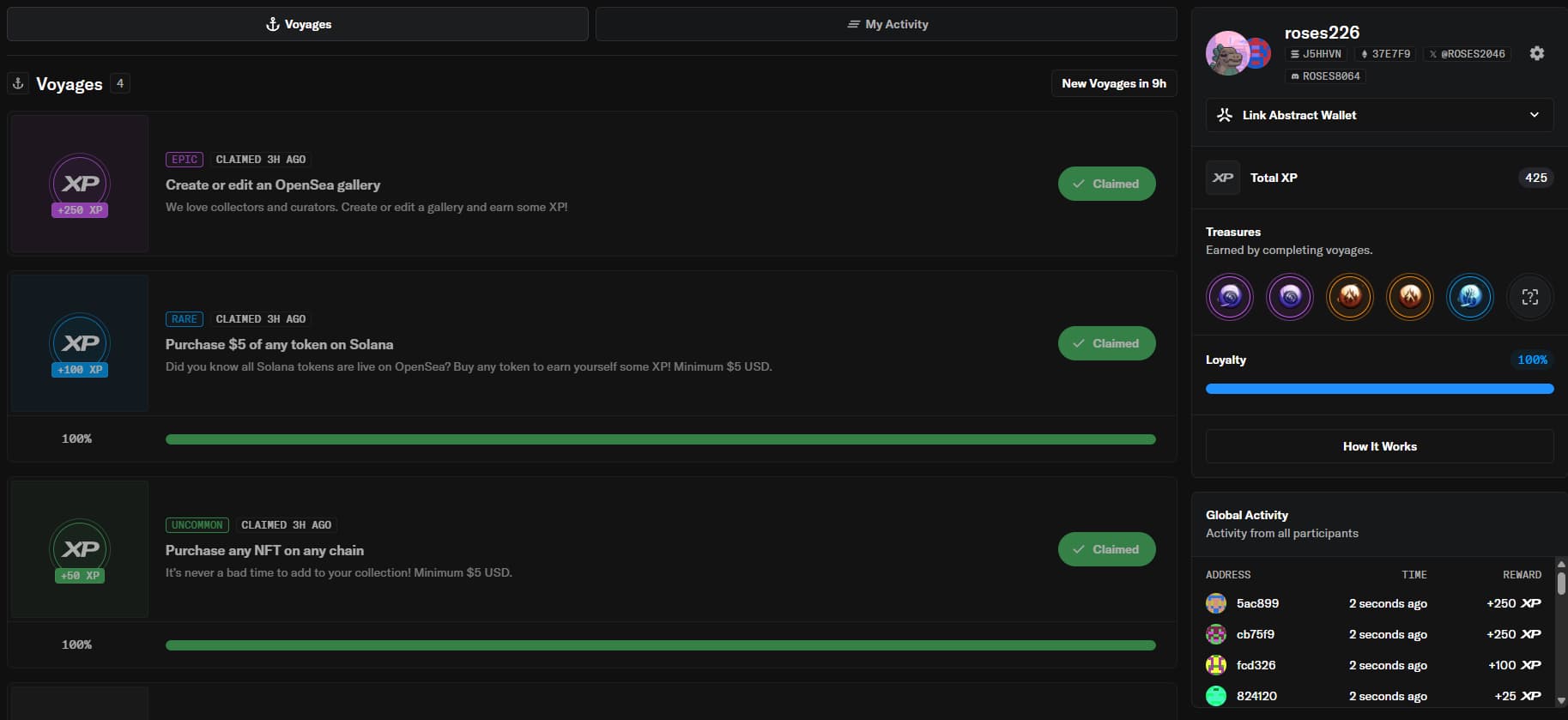Open the How It Works button

(1379, 446)
